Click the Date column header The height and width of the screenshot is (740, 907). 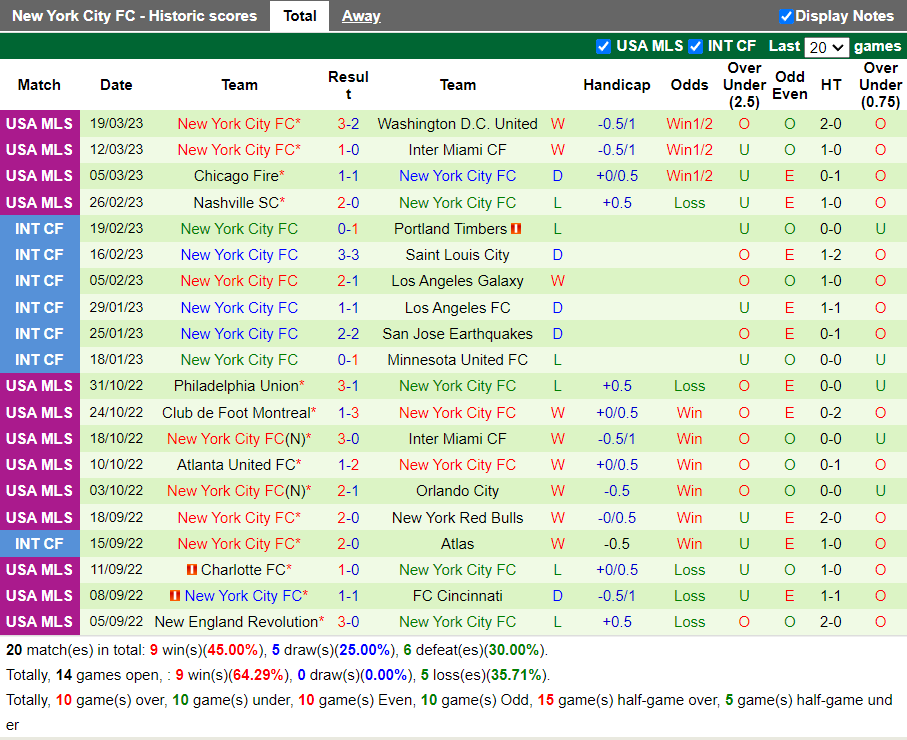(x=116, y=85)
